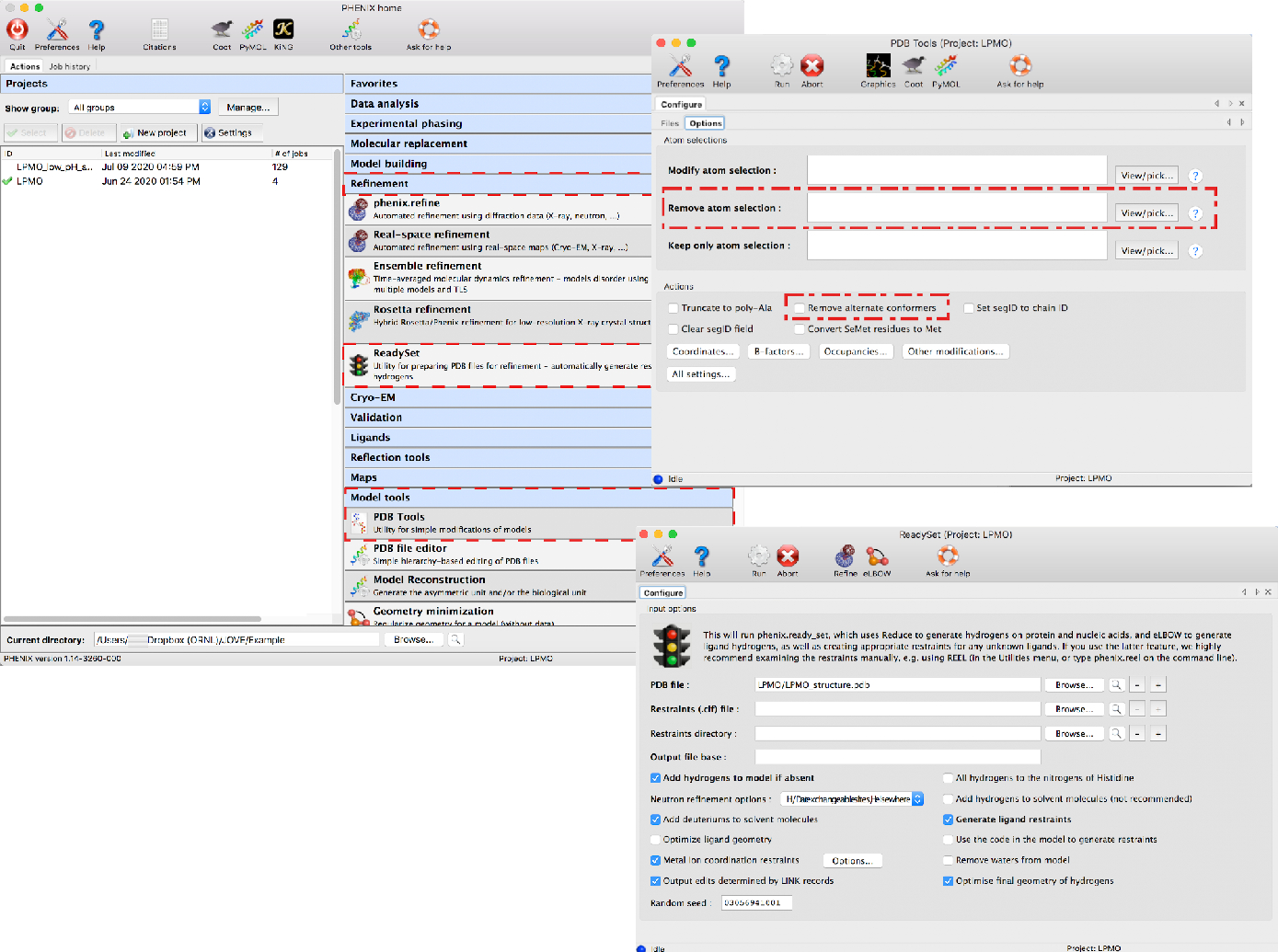Uncheck Add deuteriums to solvent molecules
The width and height of the screenshot is (1278, 952).
click(x=655, y=820)
